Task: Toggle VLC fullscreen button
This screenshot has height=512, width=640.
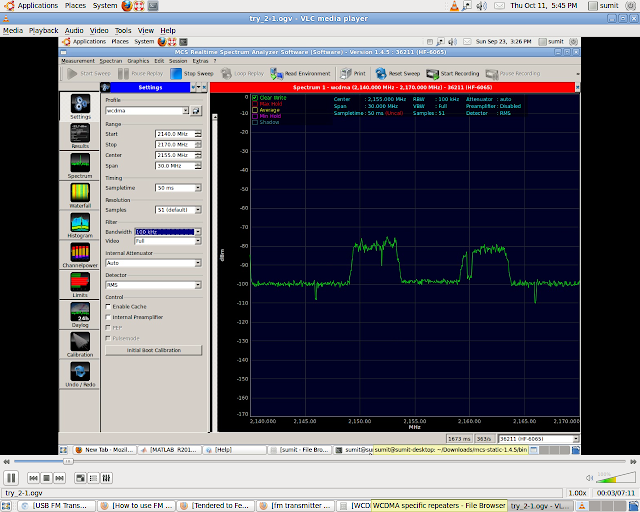Action: point(80,478)
